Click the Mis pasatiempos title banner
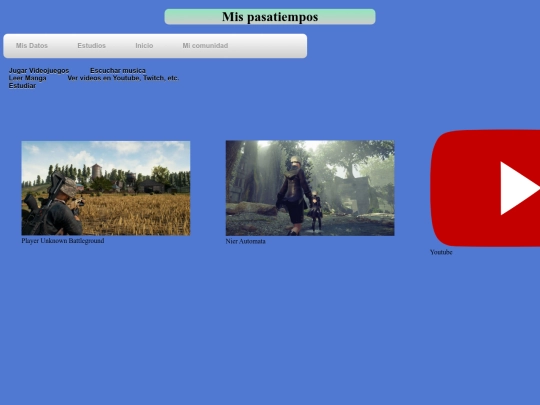The image size is (540, 405). [x=270, y=17]
